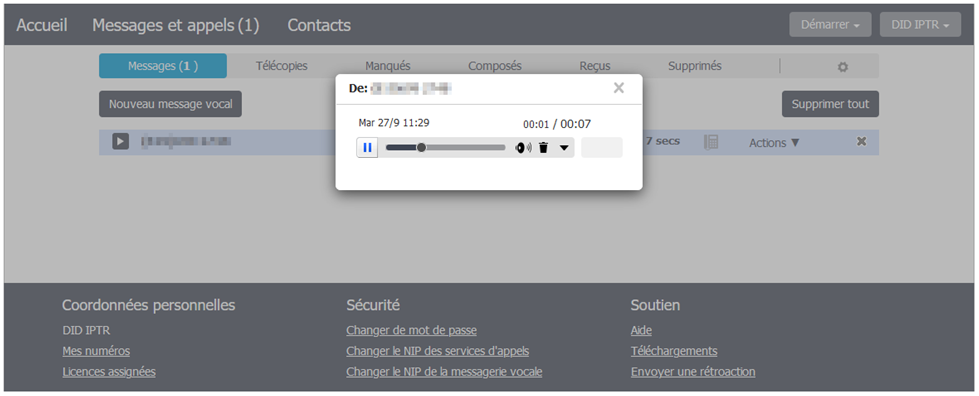Click the phone icon in message row

pyautogui.click(x=711, y=142)
